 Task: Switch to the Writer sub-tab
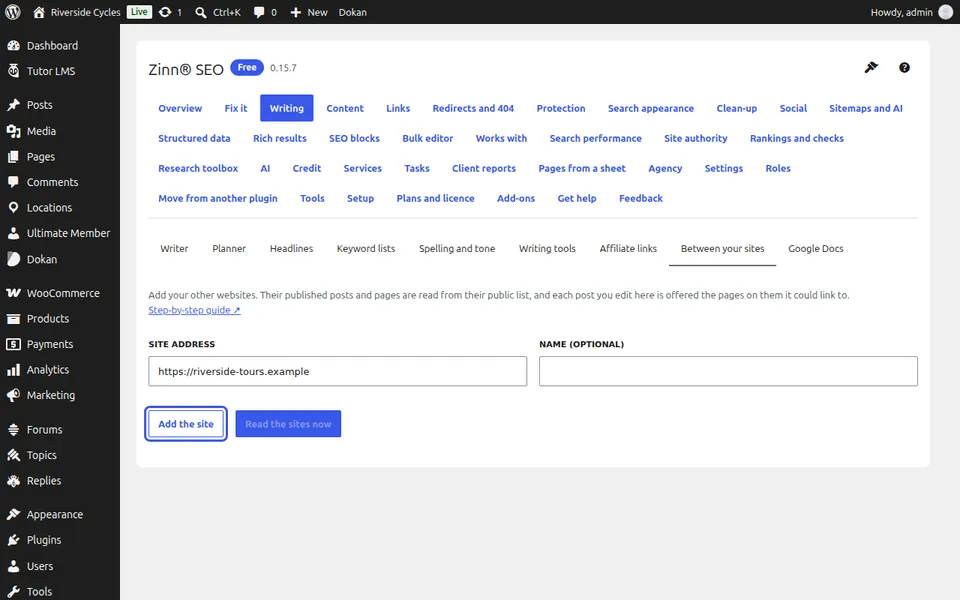pyautogui.click(x=174, y=249)
